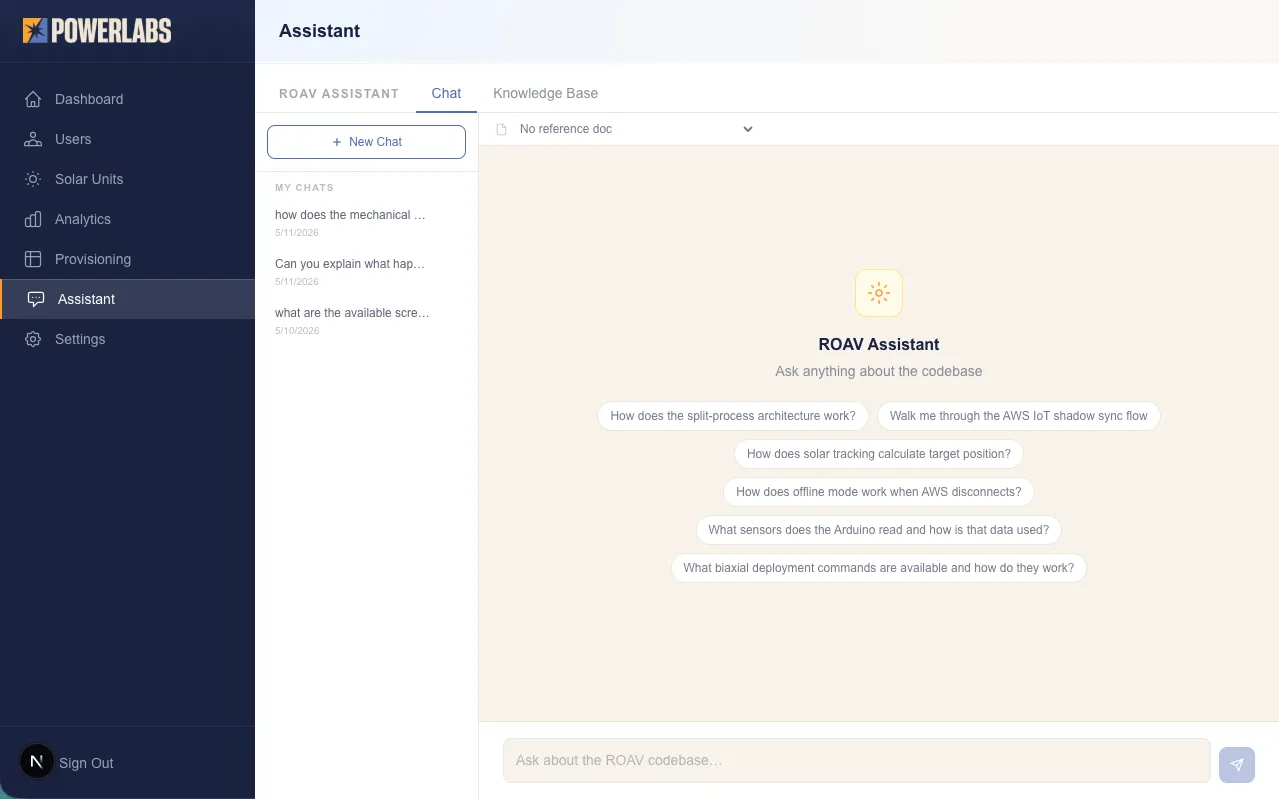Click the New Chat button
This screenshot has width=1279, height=799.
pyautogui.click(x=366, y=142)
